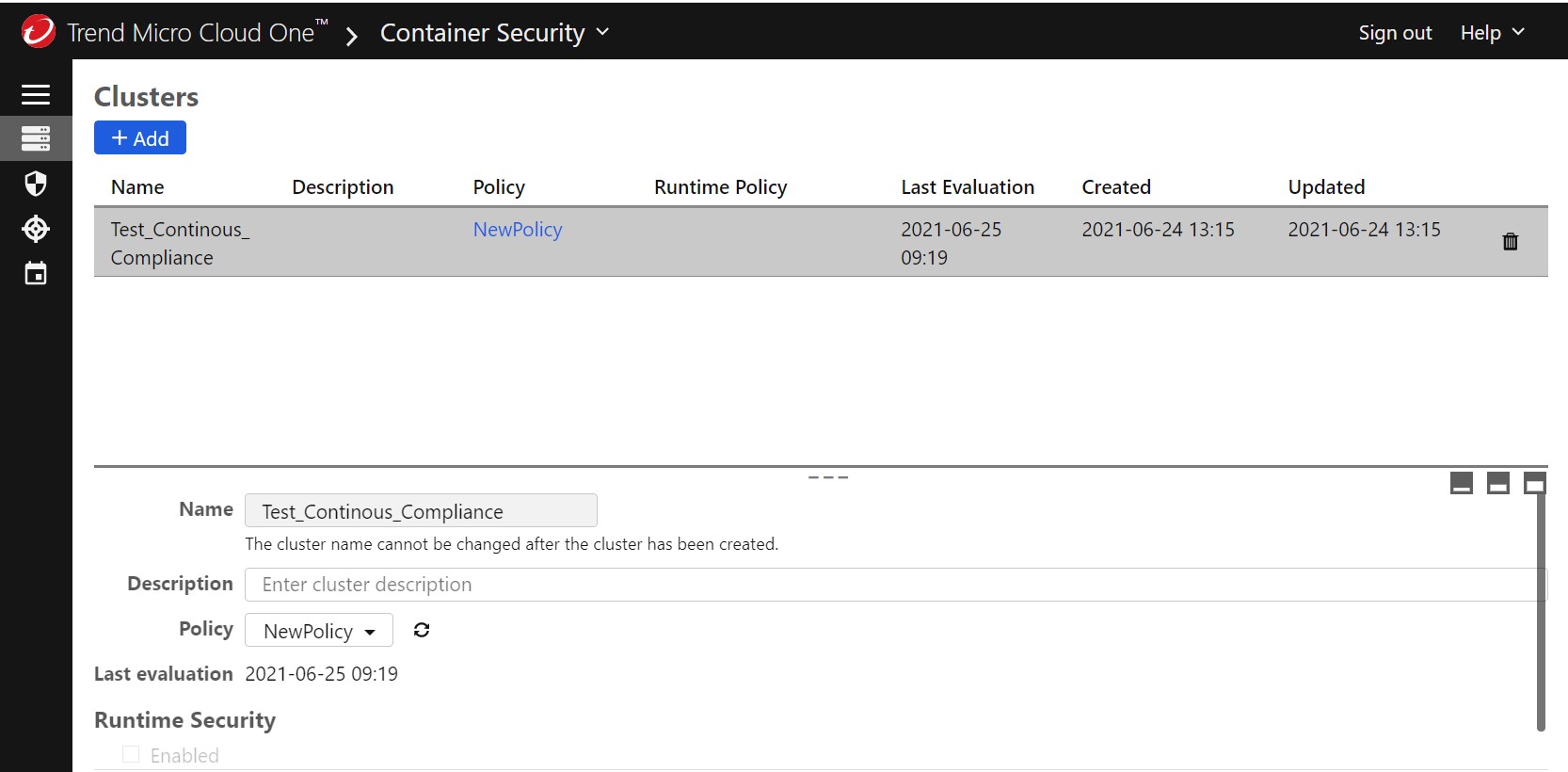Sort by the Created column header
This screenshot has height=772, width=1568.
tap(1116, 187)
